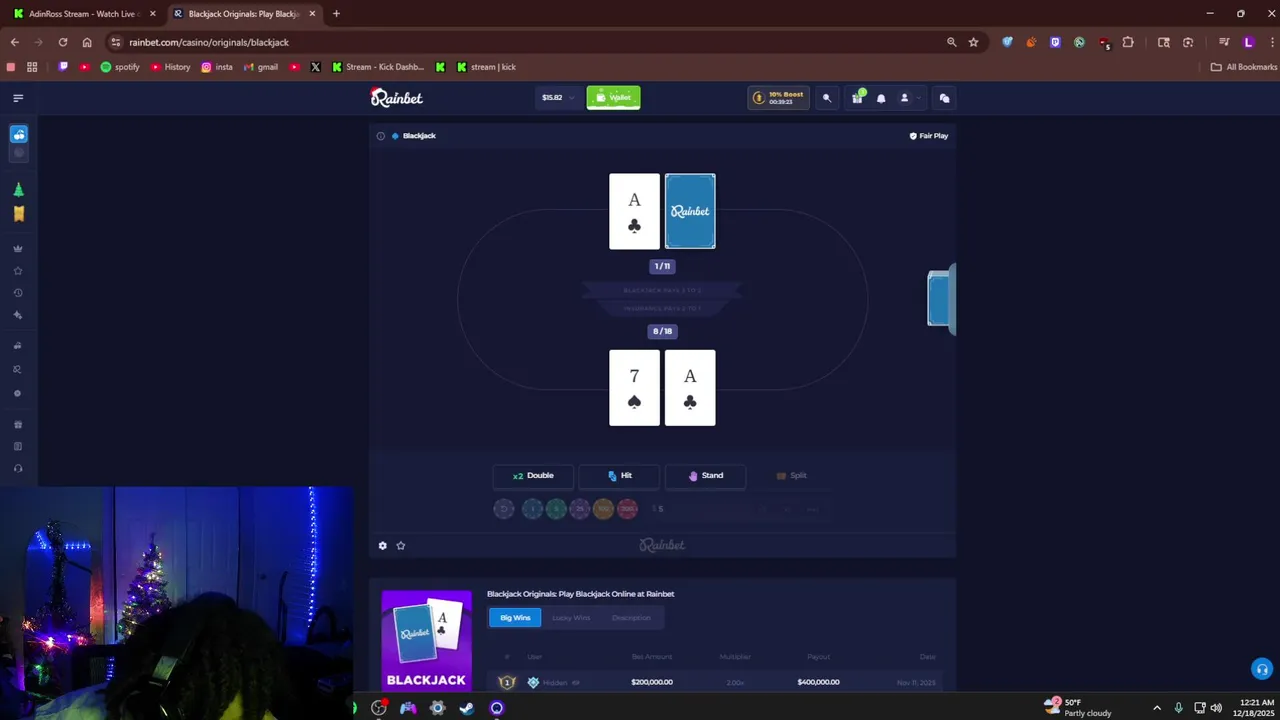Click the Hit button
Viewport: 1280px width, 720px height.
click(619, 476)
